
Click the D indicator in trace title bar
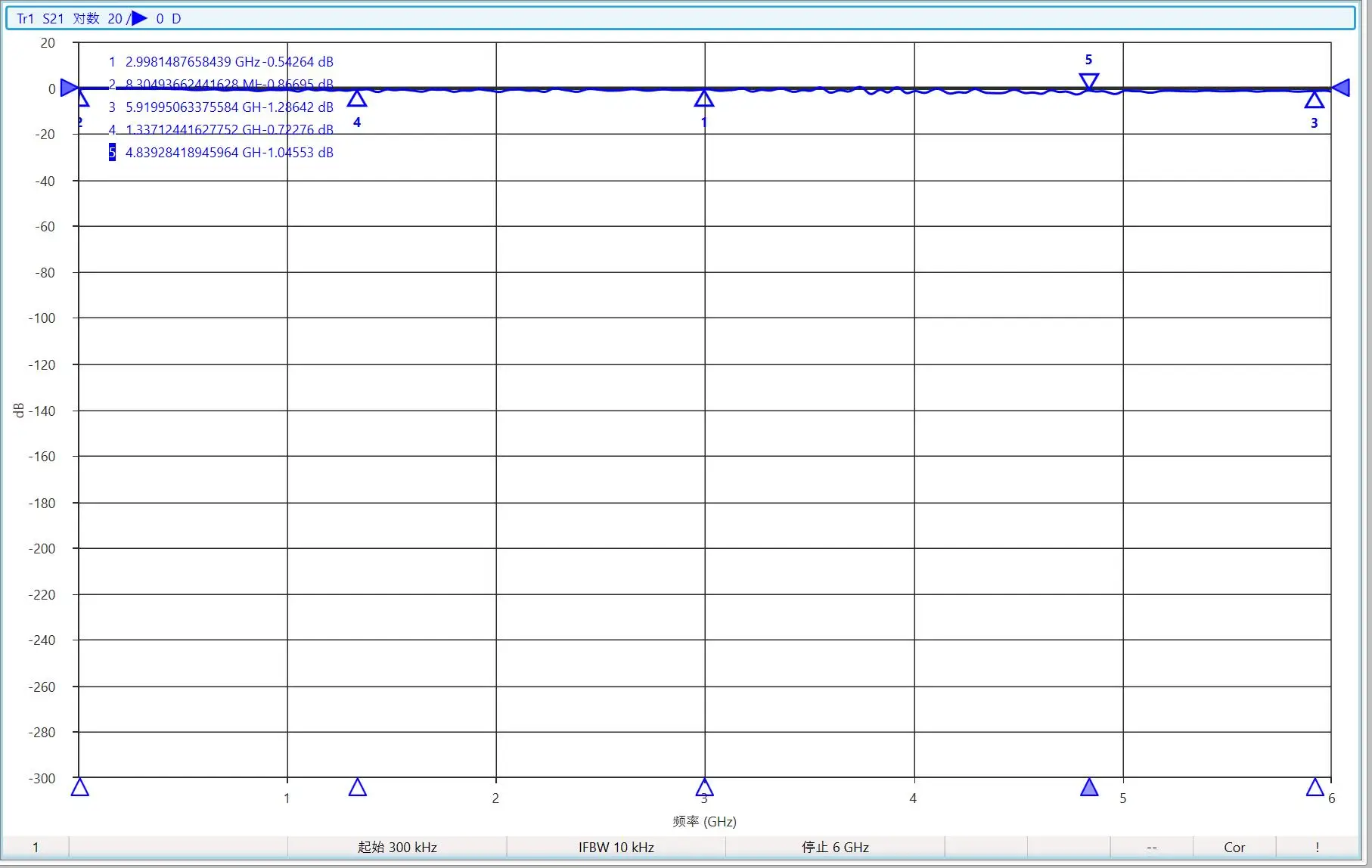click(176, 19)
